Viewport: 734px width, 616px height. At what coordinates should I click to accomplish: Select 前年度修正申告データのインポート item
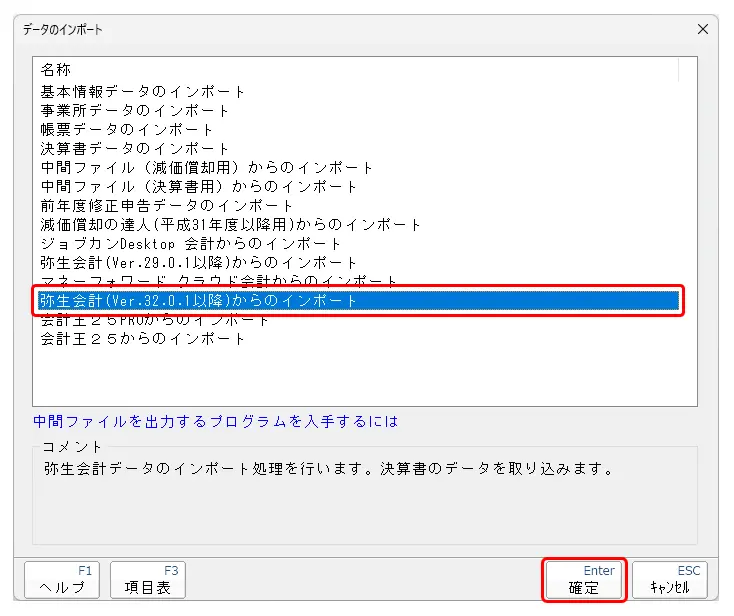[x=167, y=205]
